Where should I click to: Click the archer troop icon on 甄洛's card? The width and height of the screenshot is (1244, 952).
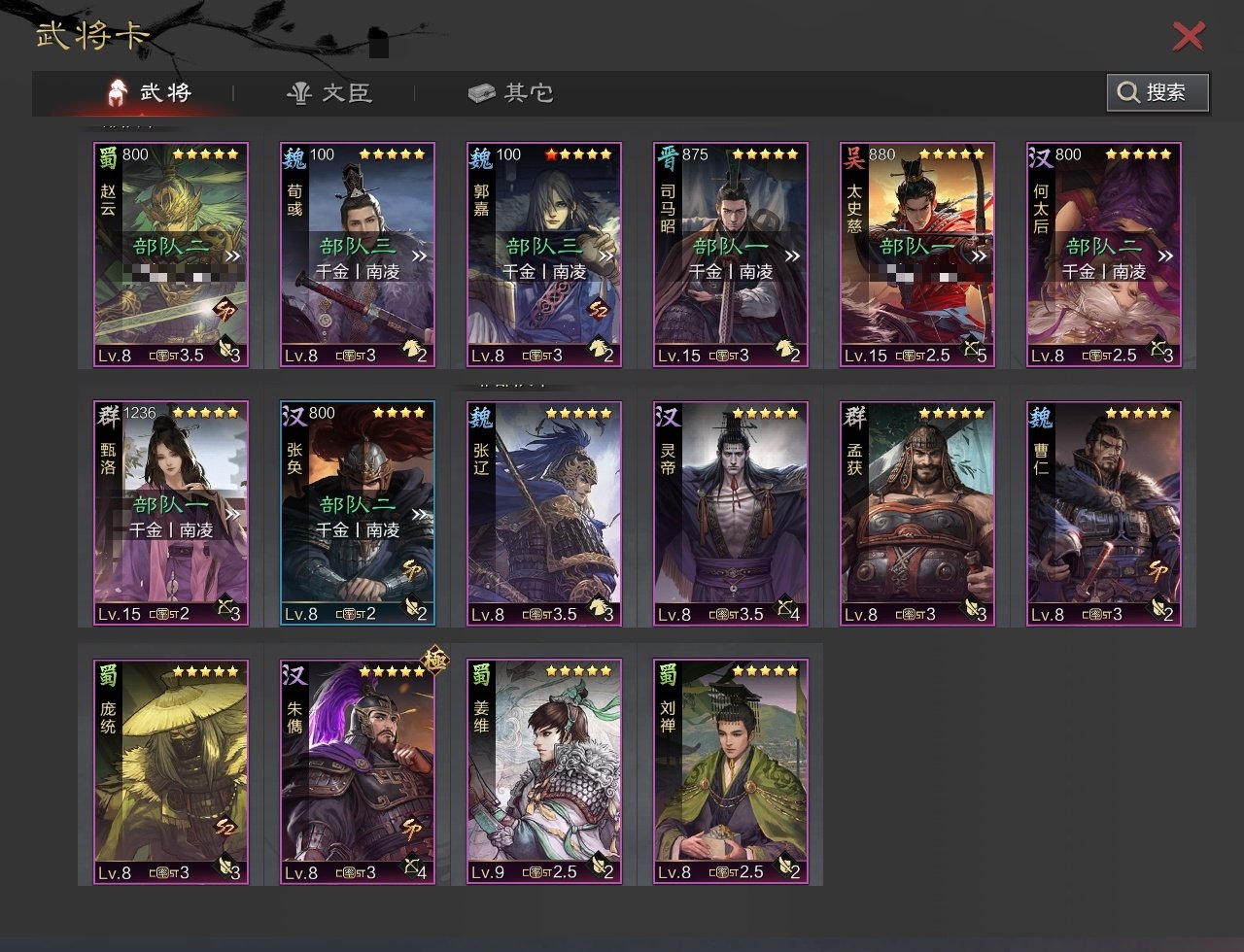pos(225,607)
